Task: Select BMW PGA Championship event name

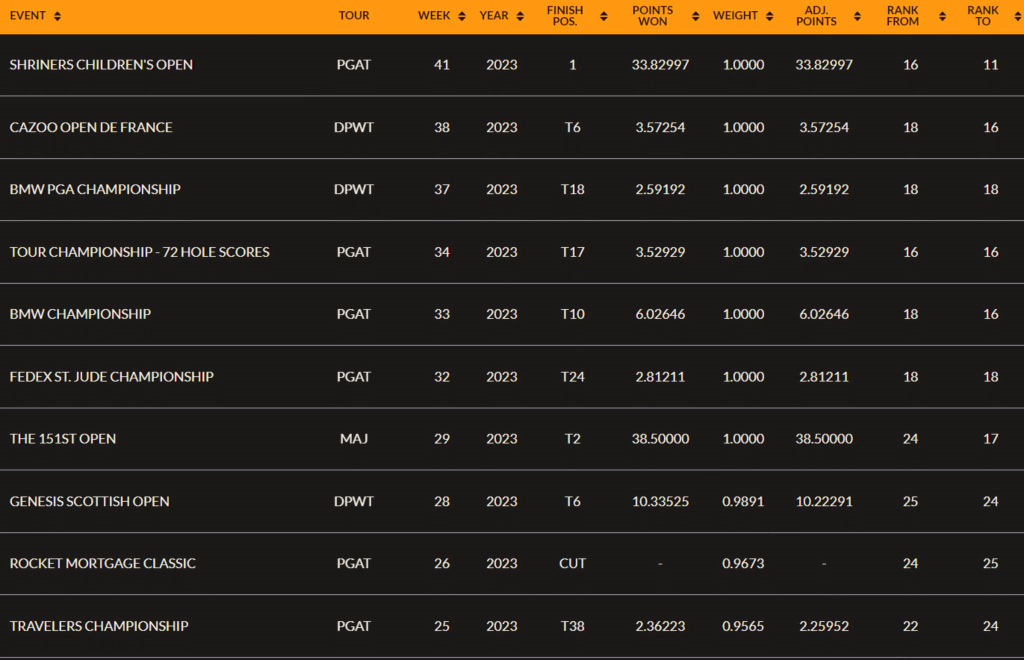Action: [95, 189]
